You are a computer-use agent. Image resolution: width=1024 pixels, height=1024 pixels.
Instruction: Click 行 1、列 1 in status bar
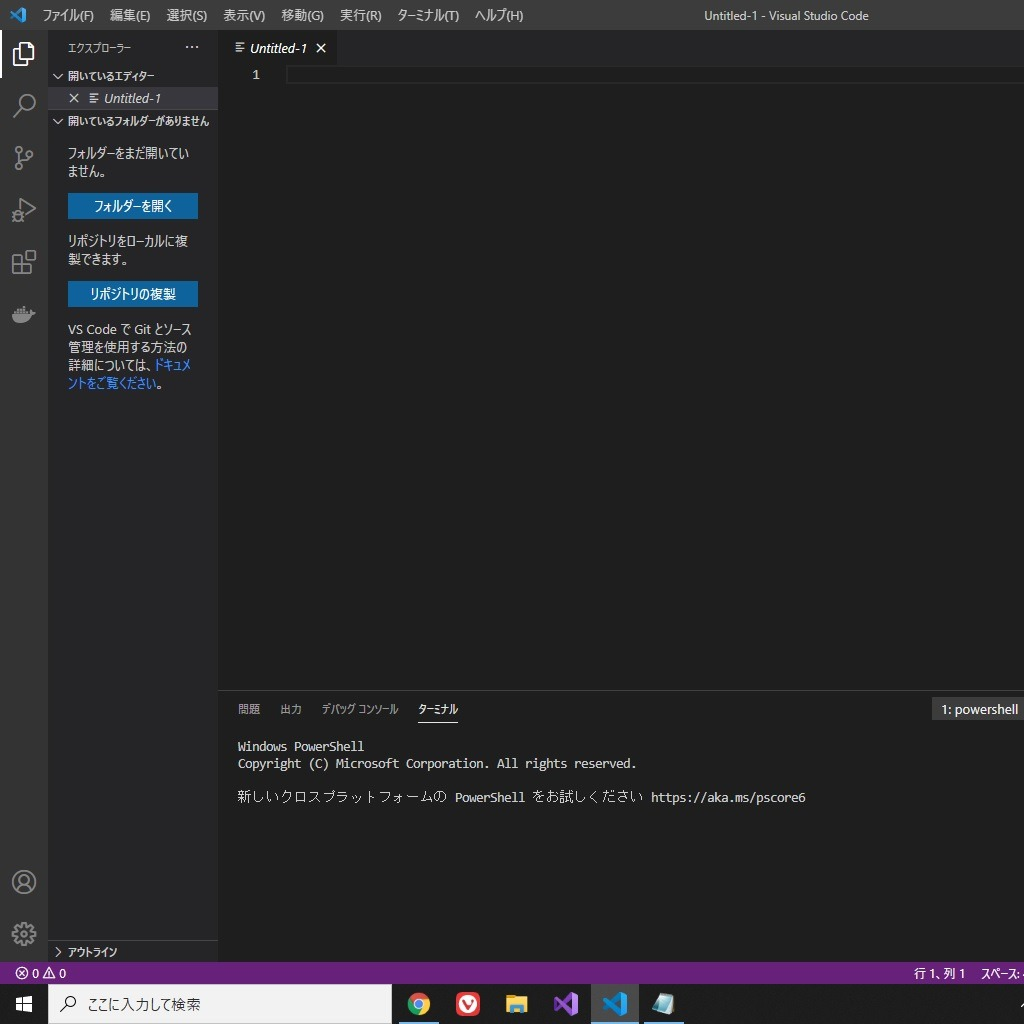939,973
